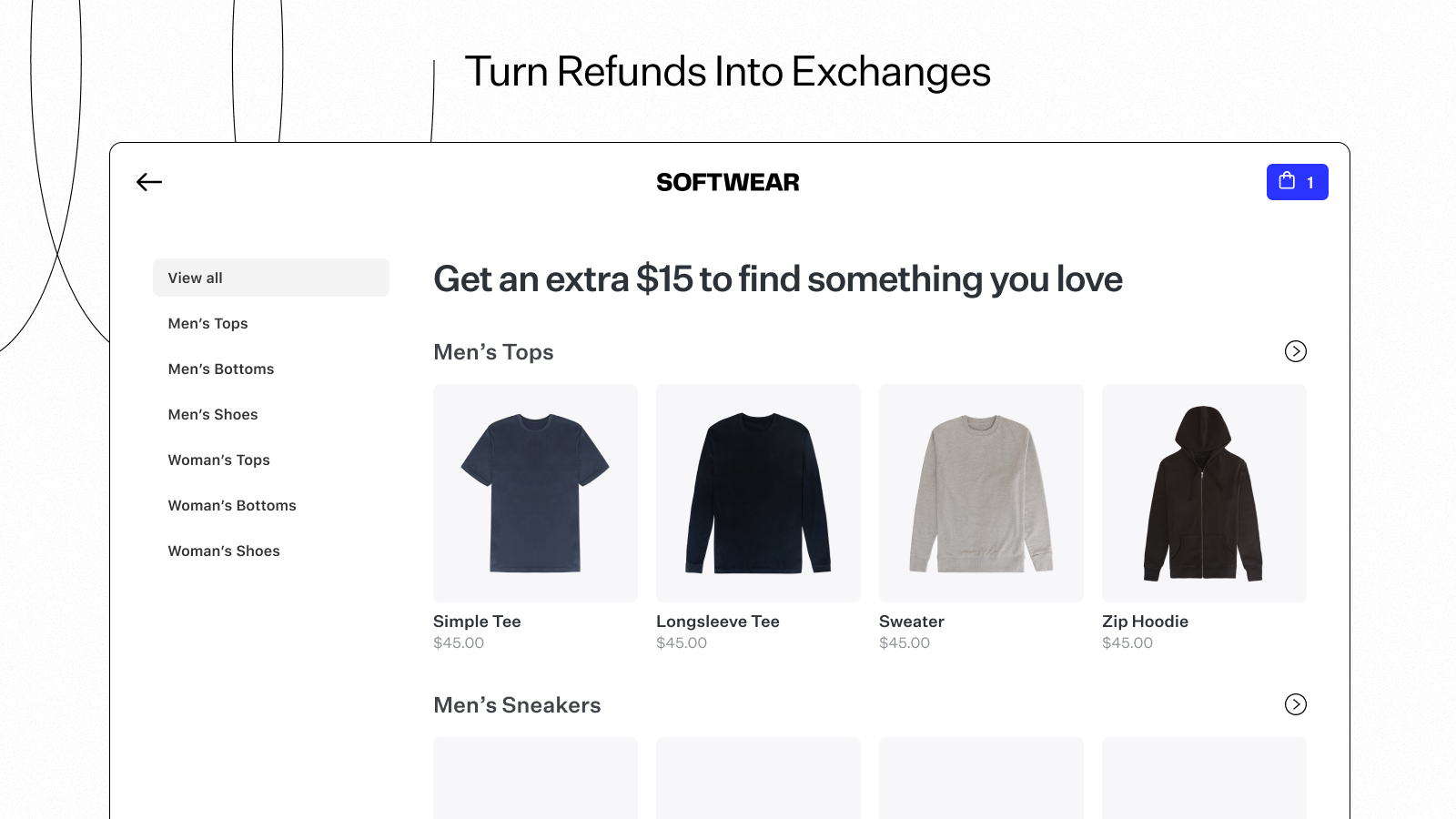The height and width of the screenshot is (819, 1456).
Task: View the Zip Hoodie product image
Action: tap(1204, 493)
